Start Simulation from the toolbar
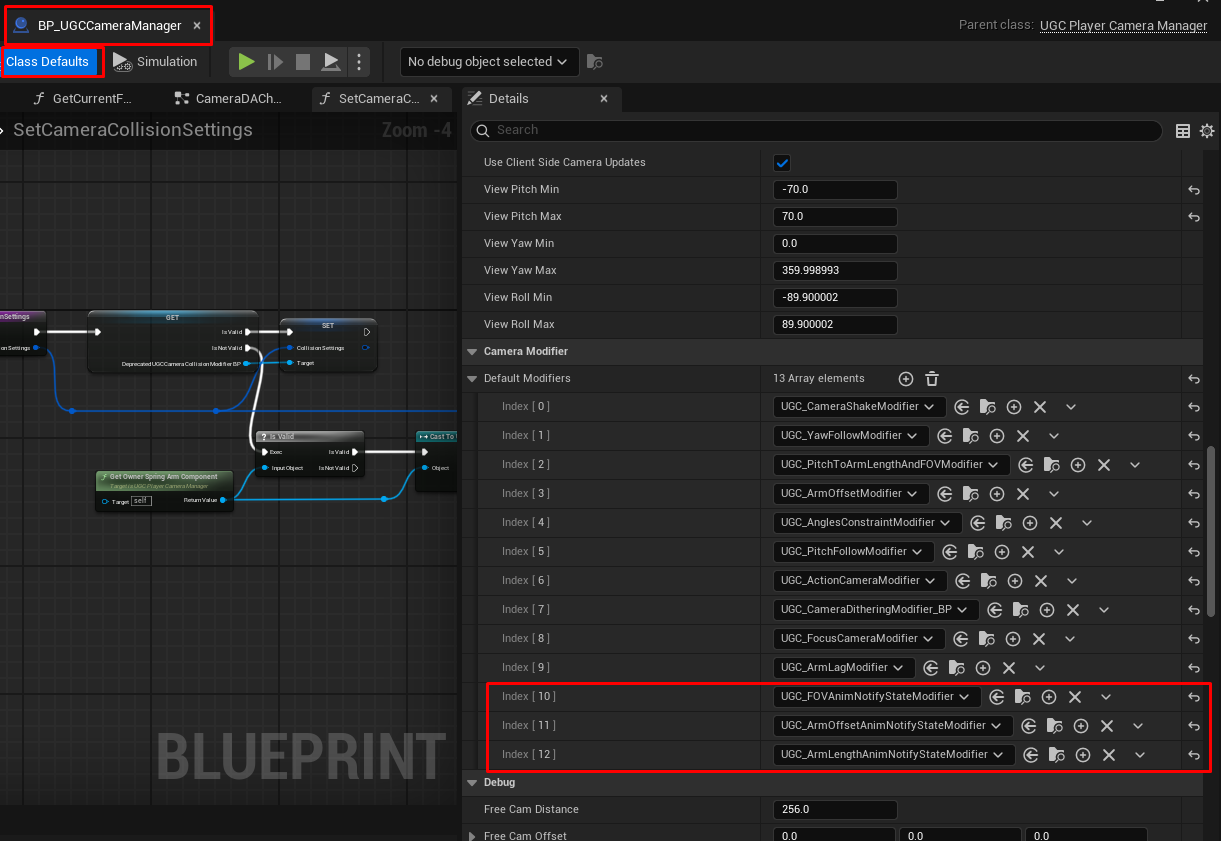 click(x=155, y=62)
